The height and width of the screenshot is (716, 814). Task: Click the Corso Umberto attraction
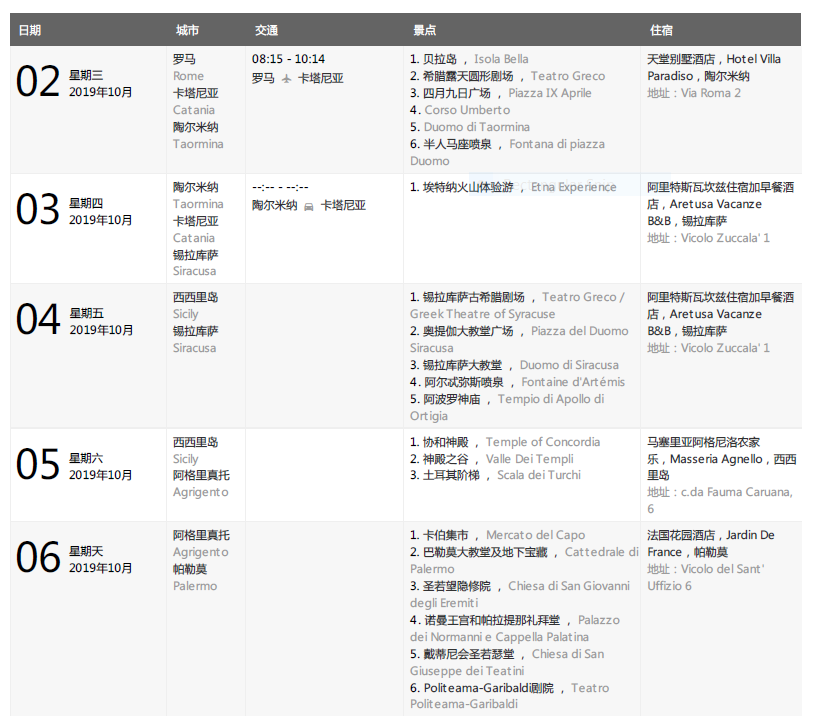(466, 110)
